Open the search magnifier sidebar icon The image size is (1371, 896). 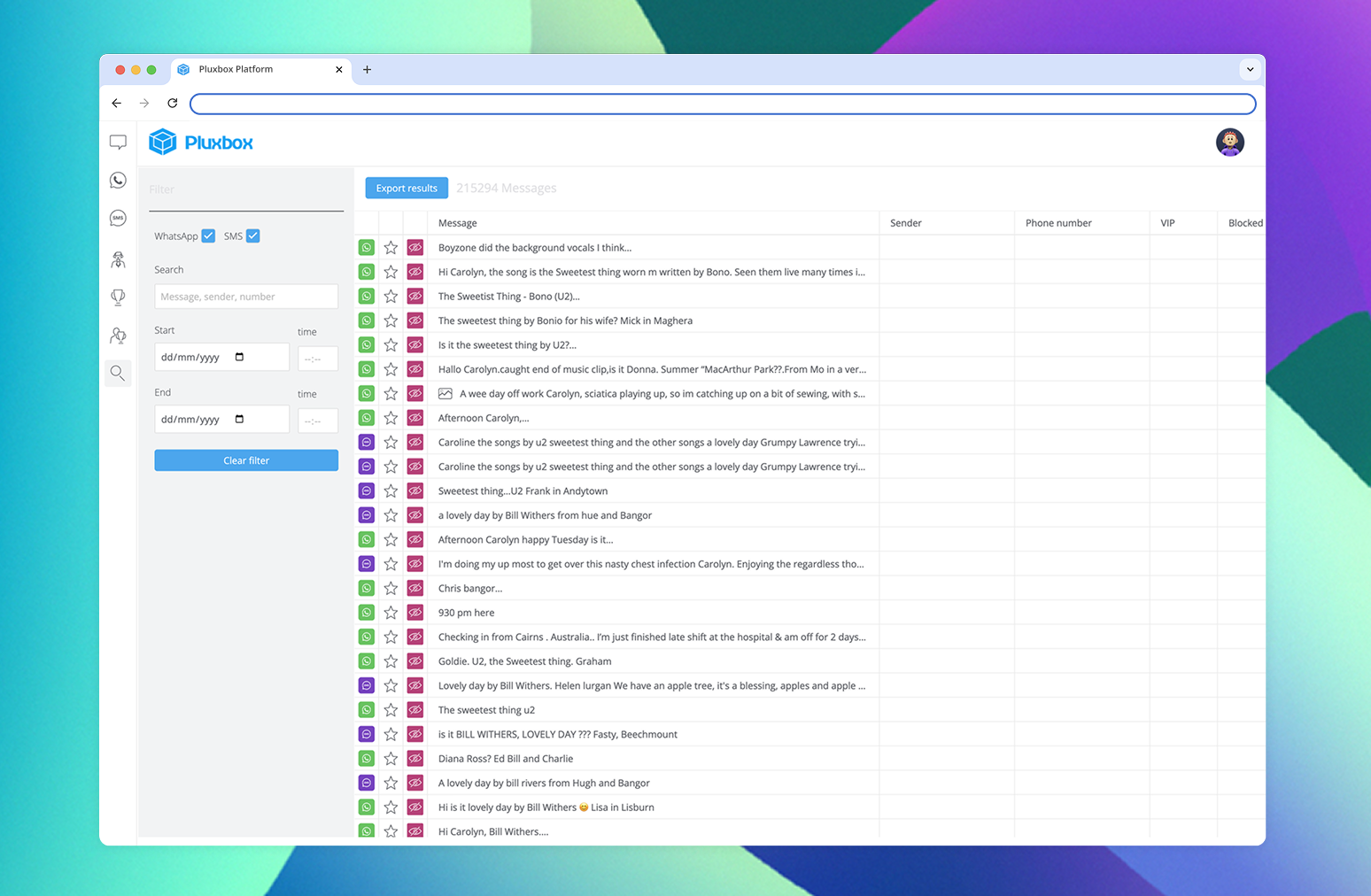pos(118,373)
